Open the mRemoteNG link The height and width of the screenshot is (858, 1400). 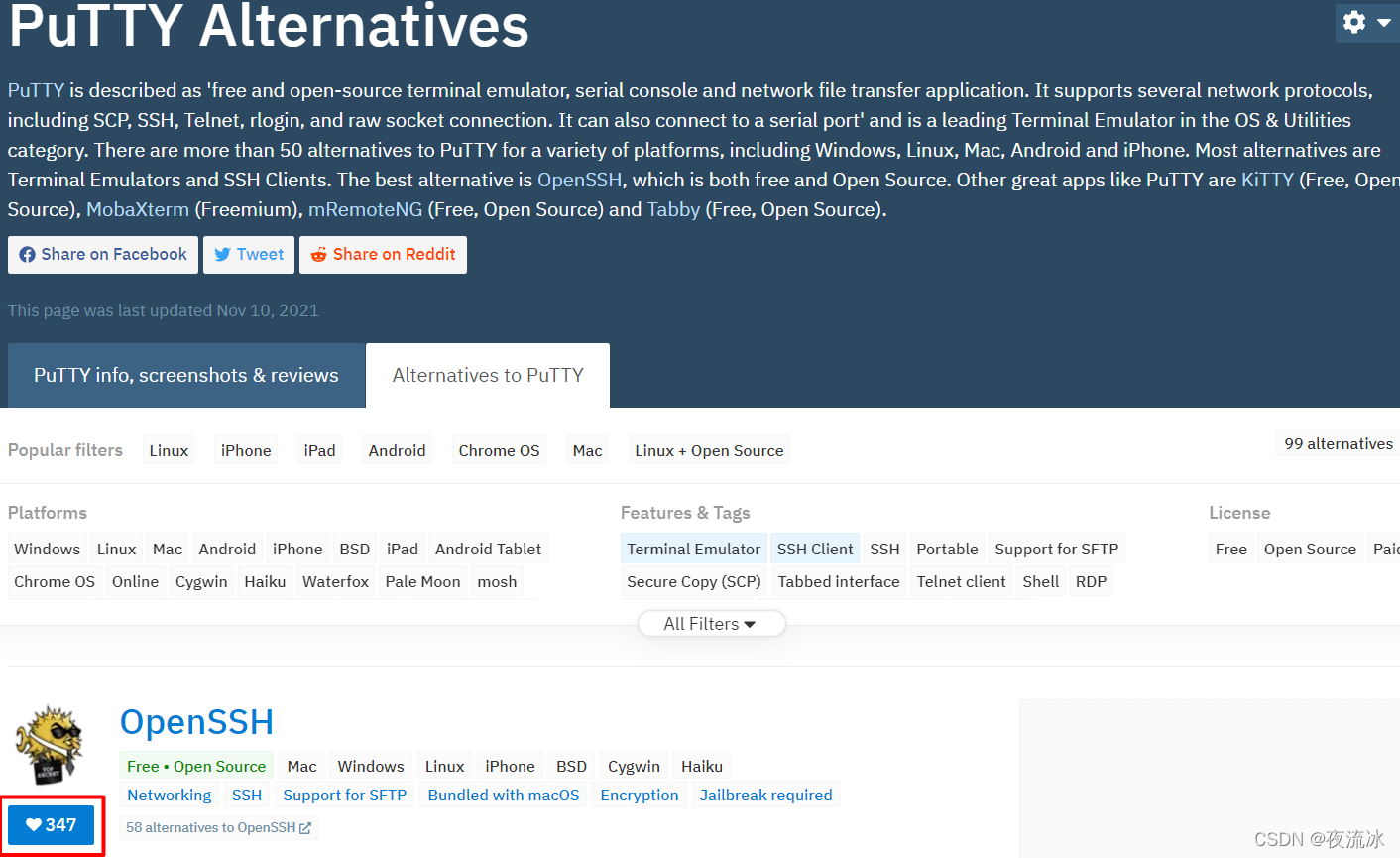(365, 209)
